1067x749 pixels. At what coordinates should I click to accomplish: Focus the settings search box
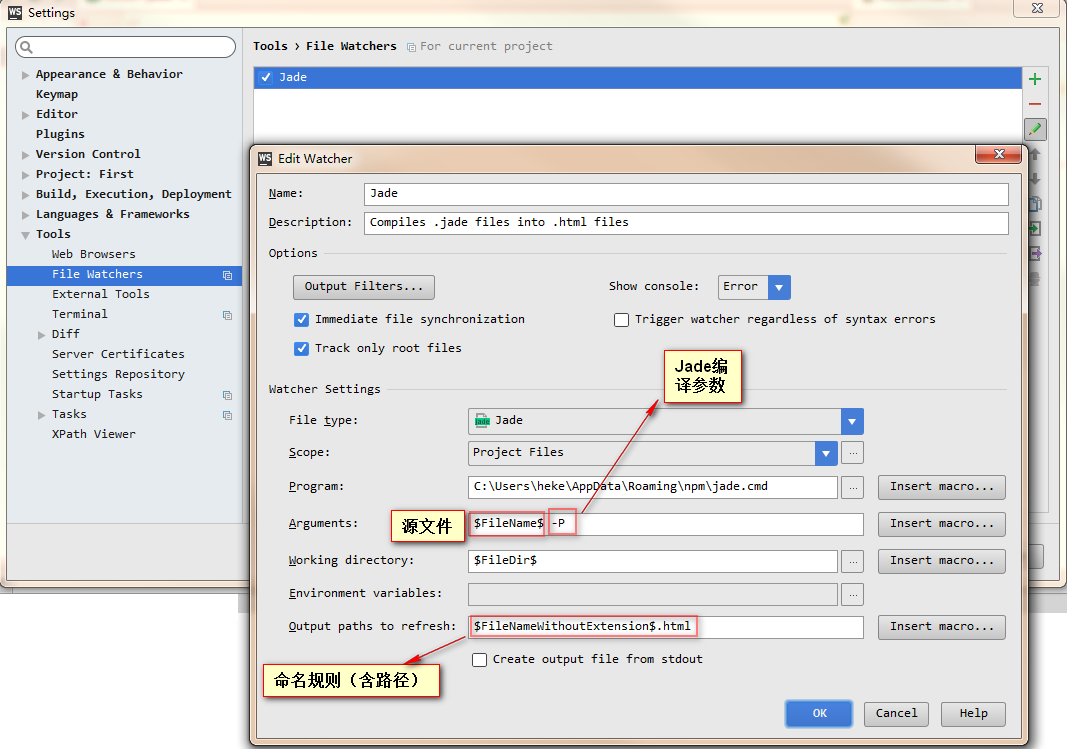125,47
